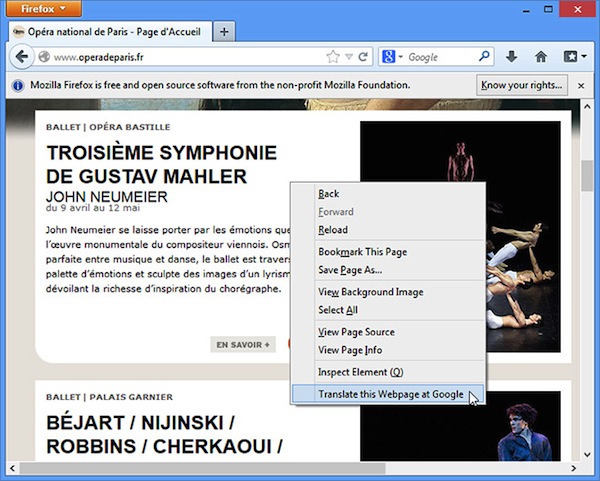Click the horizontal scrollbar right arrow

pyautogui.click(x=573, y=468)
